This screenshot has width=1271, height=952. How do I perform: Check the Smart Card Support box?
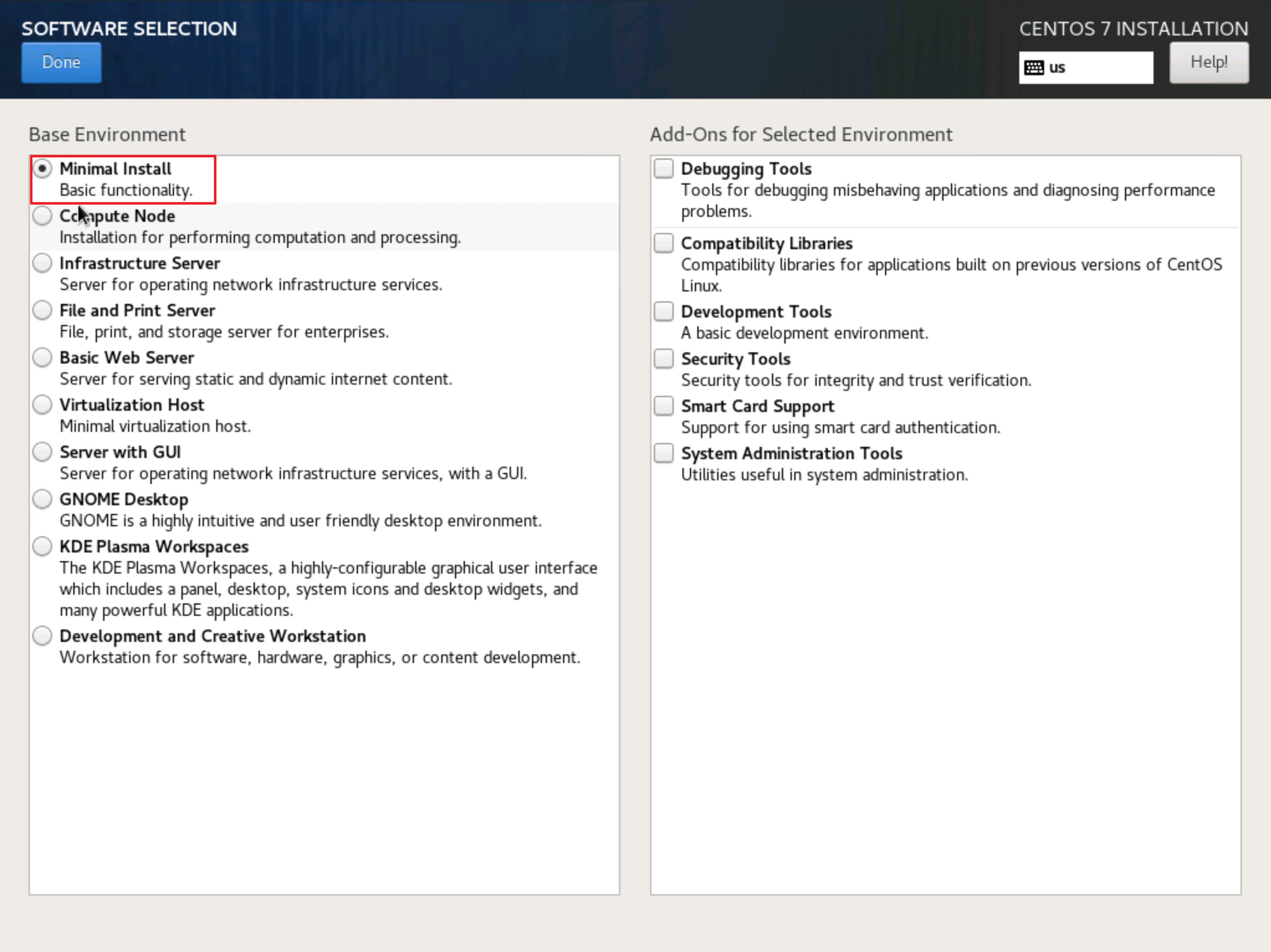click(x=664, y=406)
